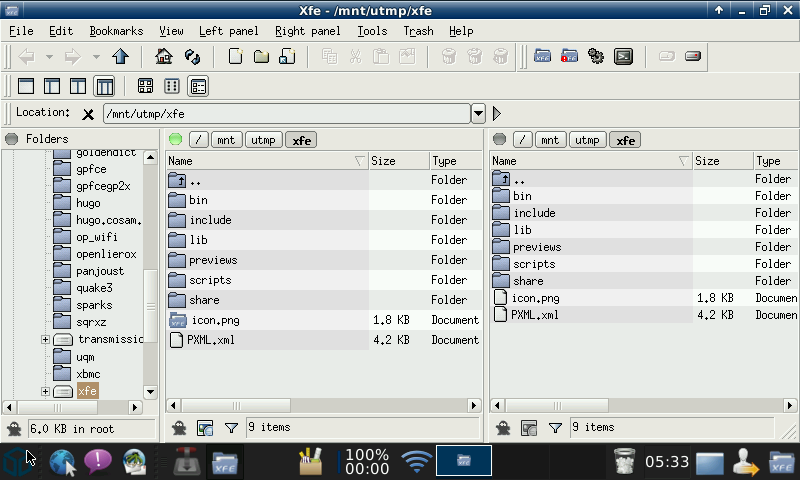Go to home directory icon
The width and height of the screenshot is (800, 480).
click(x=164, y=57)
